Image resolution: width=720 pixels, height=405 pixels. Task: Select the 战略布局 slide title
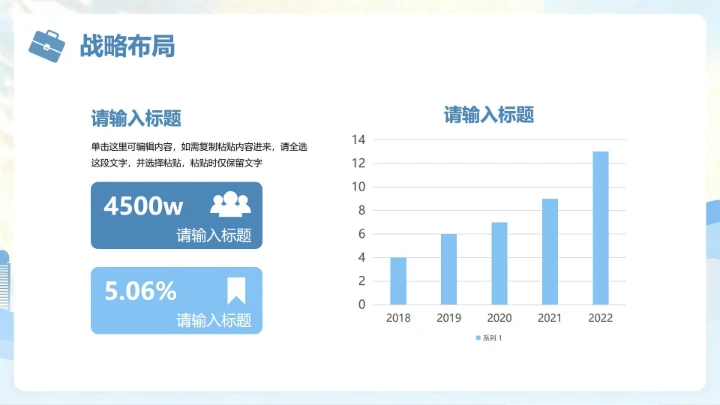coord(127,45)
